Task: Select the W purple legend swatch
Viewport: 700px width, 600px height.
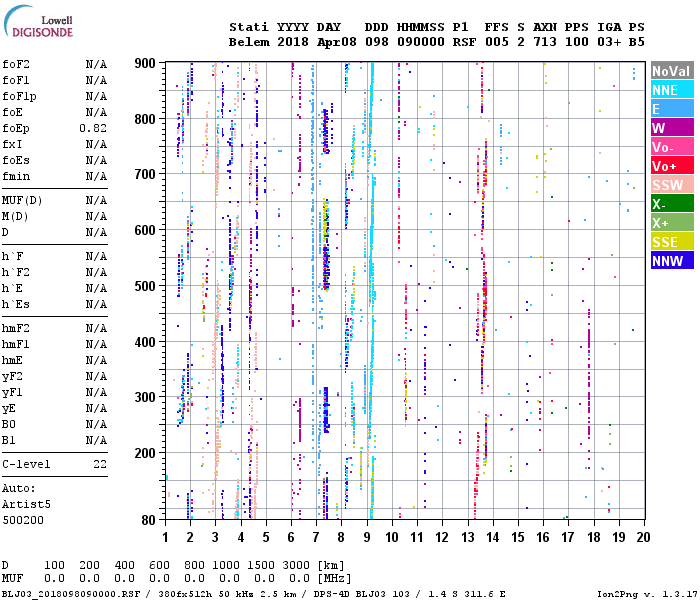Action: tap(672, 128)
